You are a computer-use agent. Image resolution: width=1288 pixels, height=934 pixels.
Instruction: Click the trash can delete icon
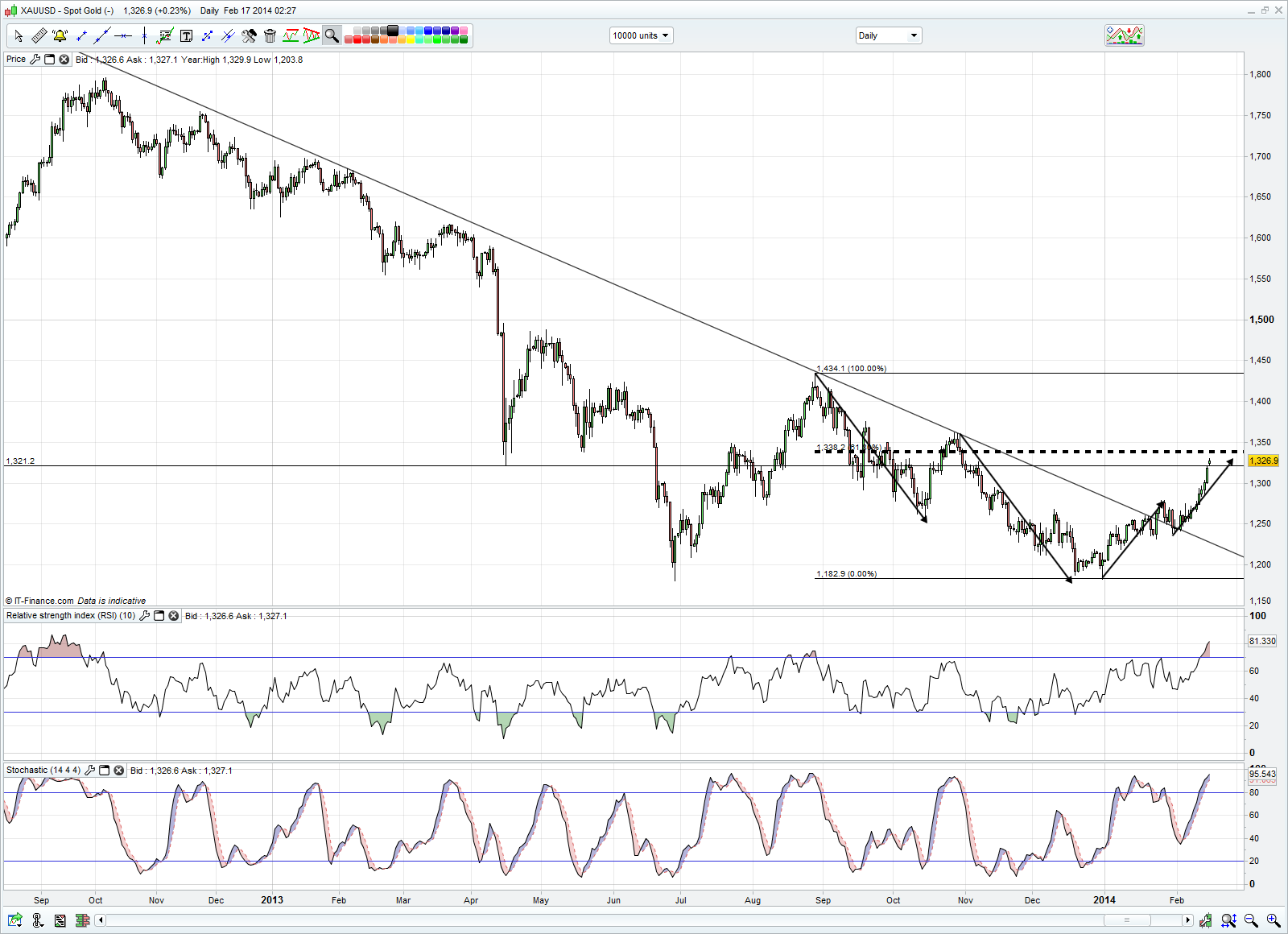[270, 35]
